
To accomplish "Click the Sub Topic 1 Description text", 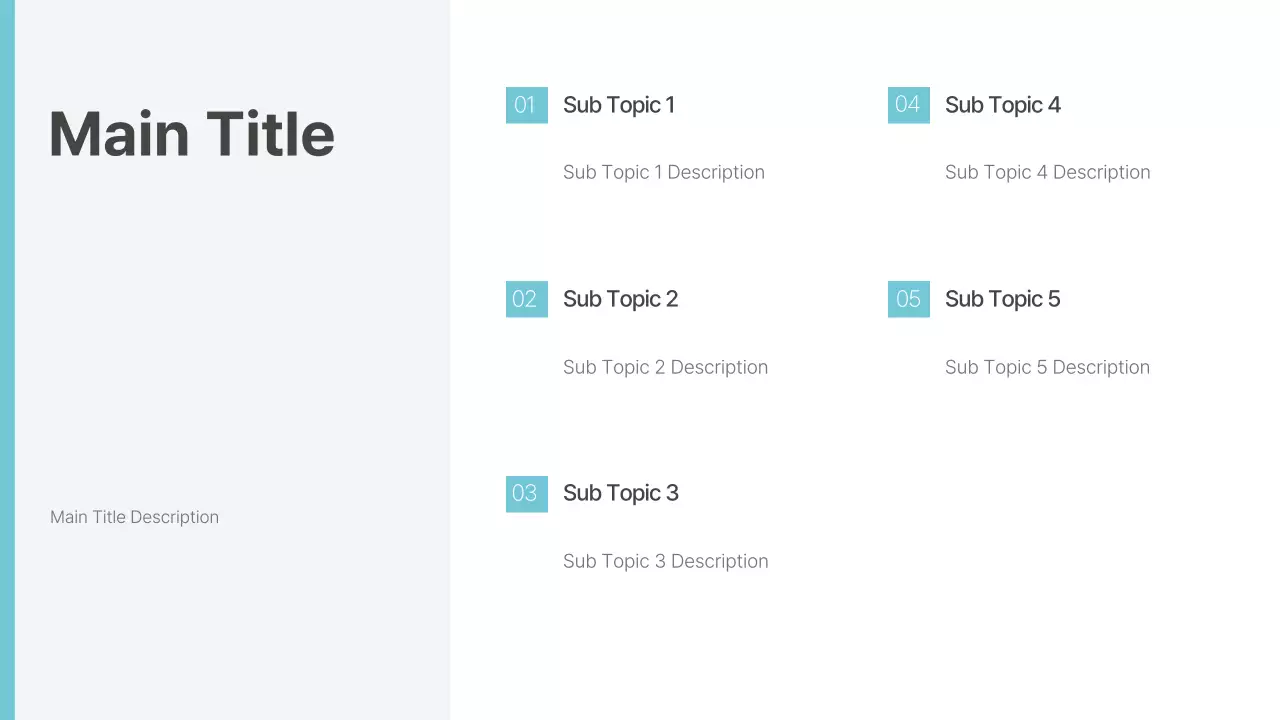I will point(663,172).
